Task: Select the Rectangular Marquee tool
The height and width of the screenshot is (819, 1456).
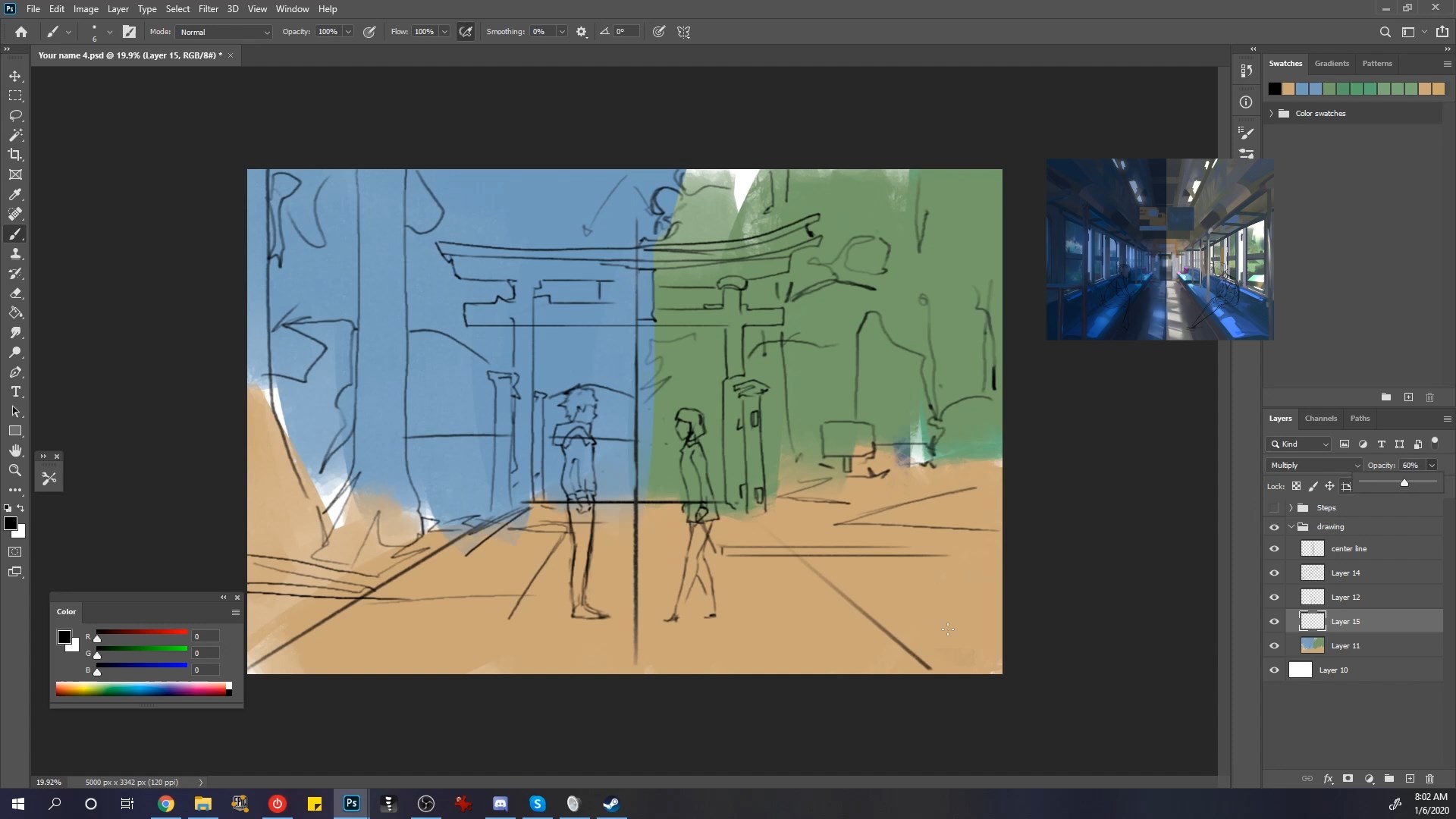Action: [x=15, y=96]
